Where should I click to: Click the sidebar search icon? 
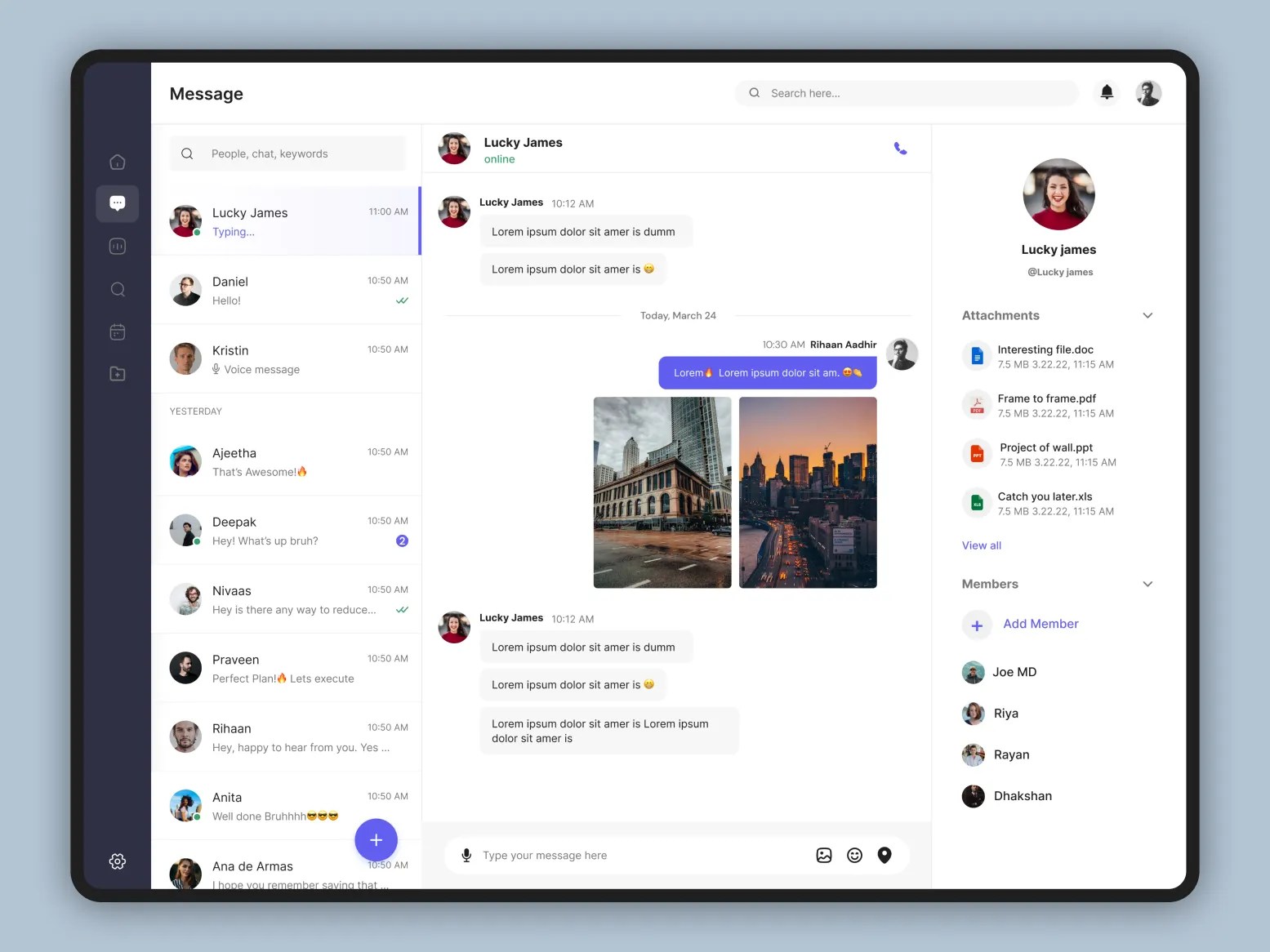coord(118,289)
